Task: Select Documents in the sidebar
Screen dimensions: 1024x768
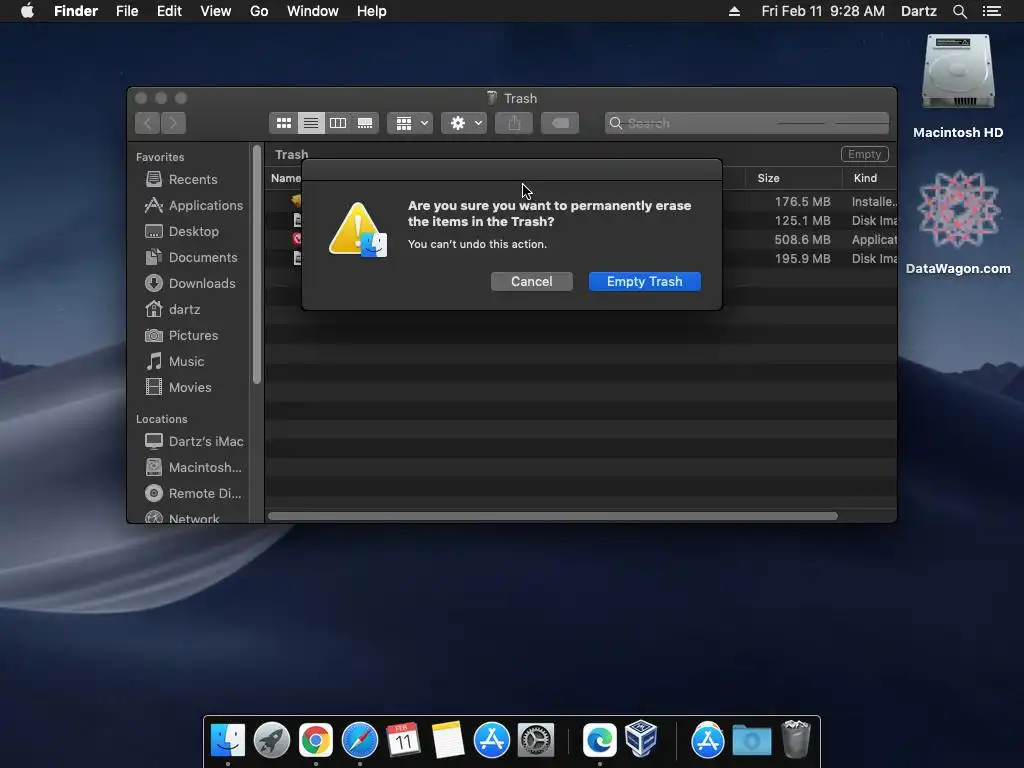Action: pos(191,257)
